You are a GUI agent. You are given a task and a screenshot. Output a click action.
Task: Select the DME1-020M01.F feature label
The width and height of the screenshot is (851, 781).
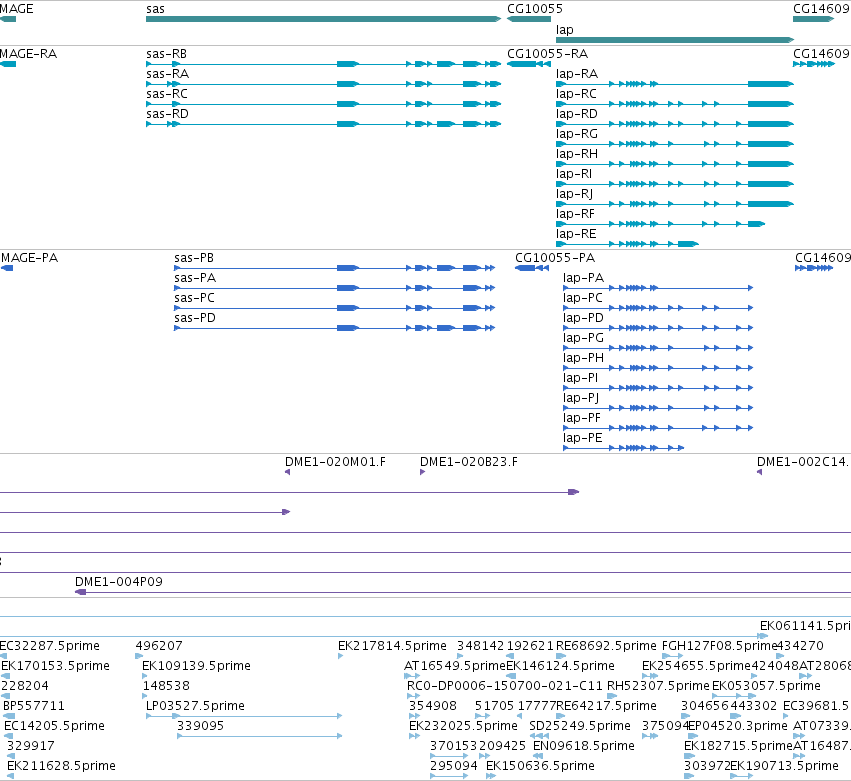tap(335, 462)
